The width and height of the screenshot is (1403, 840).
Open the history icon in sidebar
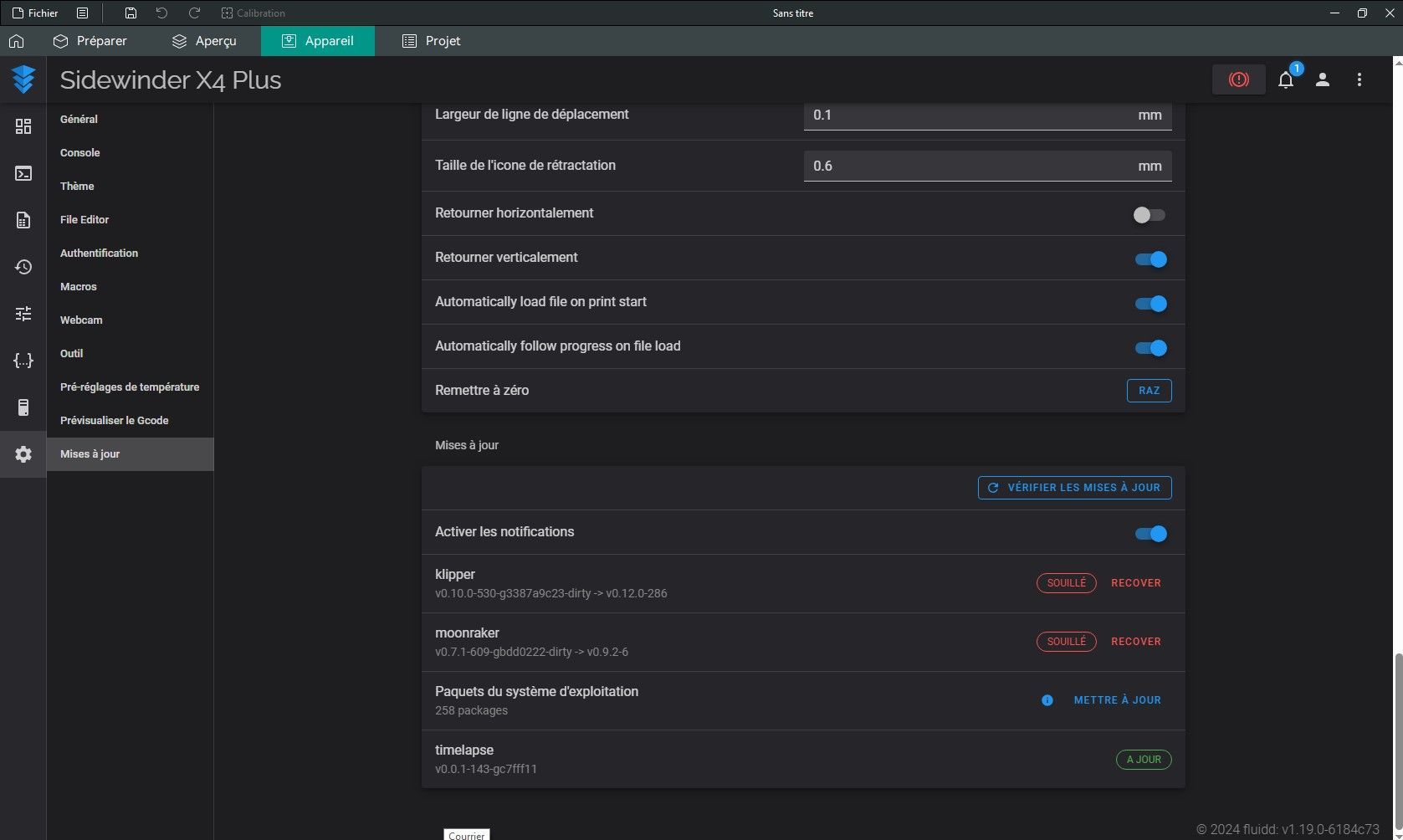pyautogui.click(x=23, y=267)
